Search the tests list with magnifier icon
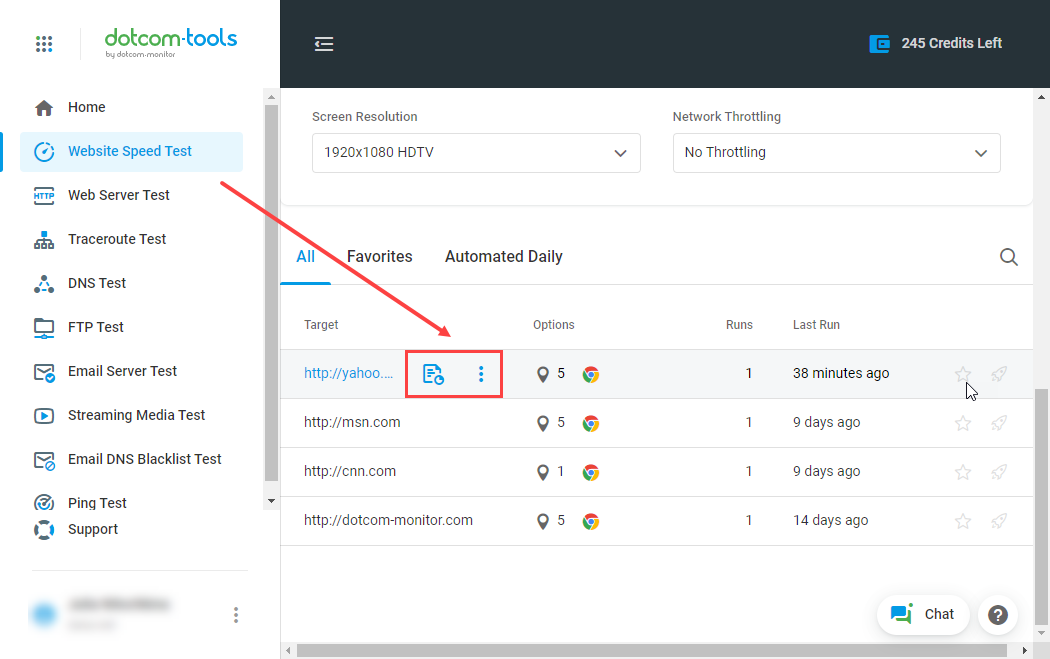The width and height of the screenshot is (1050, 659). point(1009,257)
